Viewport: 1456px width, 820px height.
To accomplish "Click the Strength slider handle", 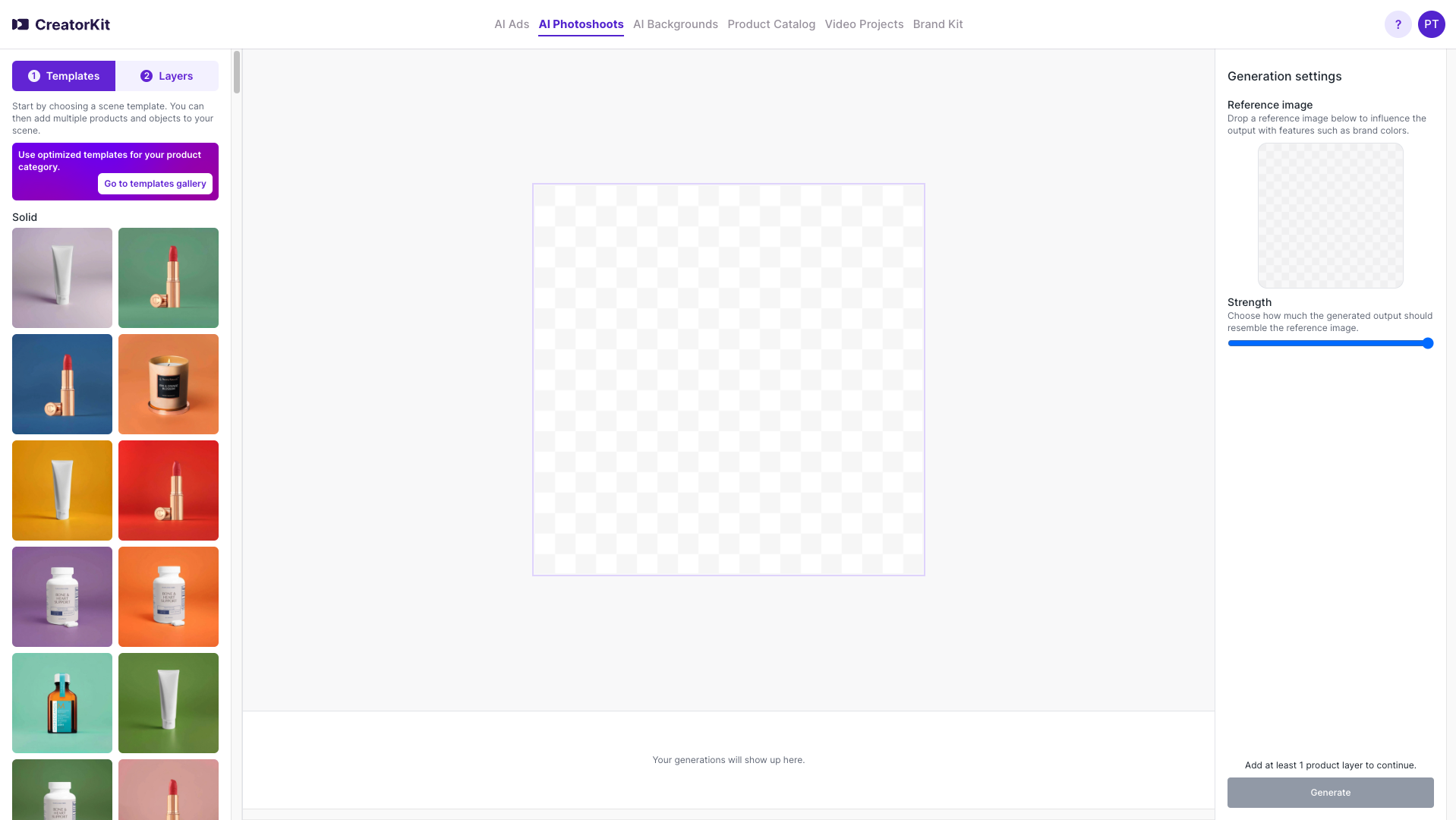I will (1427, 343).
